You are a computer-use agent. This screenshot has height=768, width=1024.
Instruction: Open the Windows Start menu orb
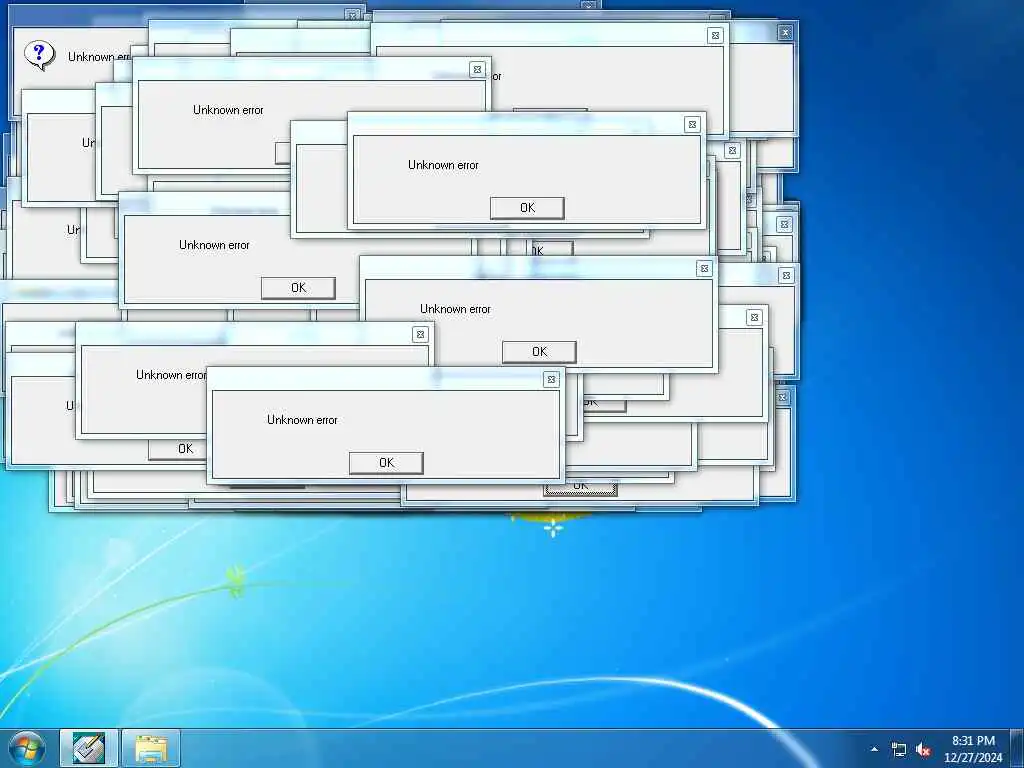27,748
